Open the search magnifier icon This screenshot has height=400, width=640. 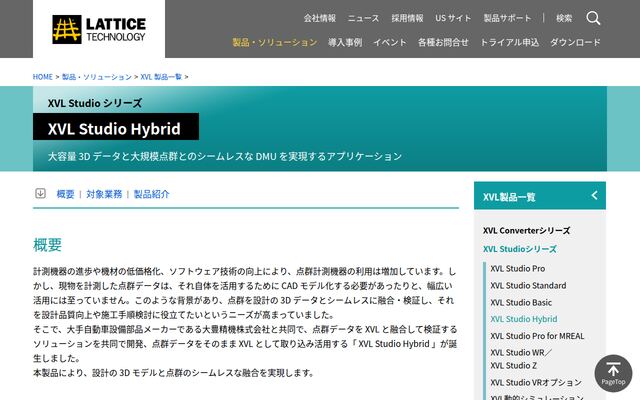[x=593, y=18]
